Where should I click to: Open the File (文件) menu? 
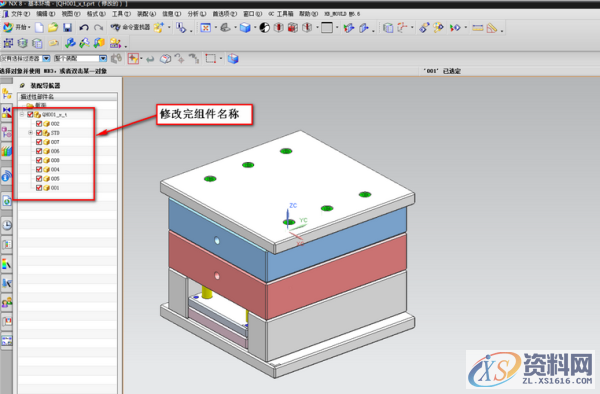20,14
